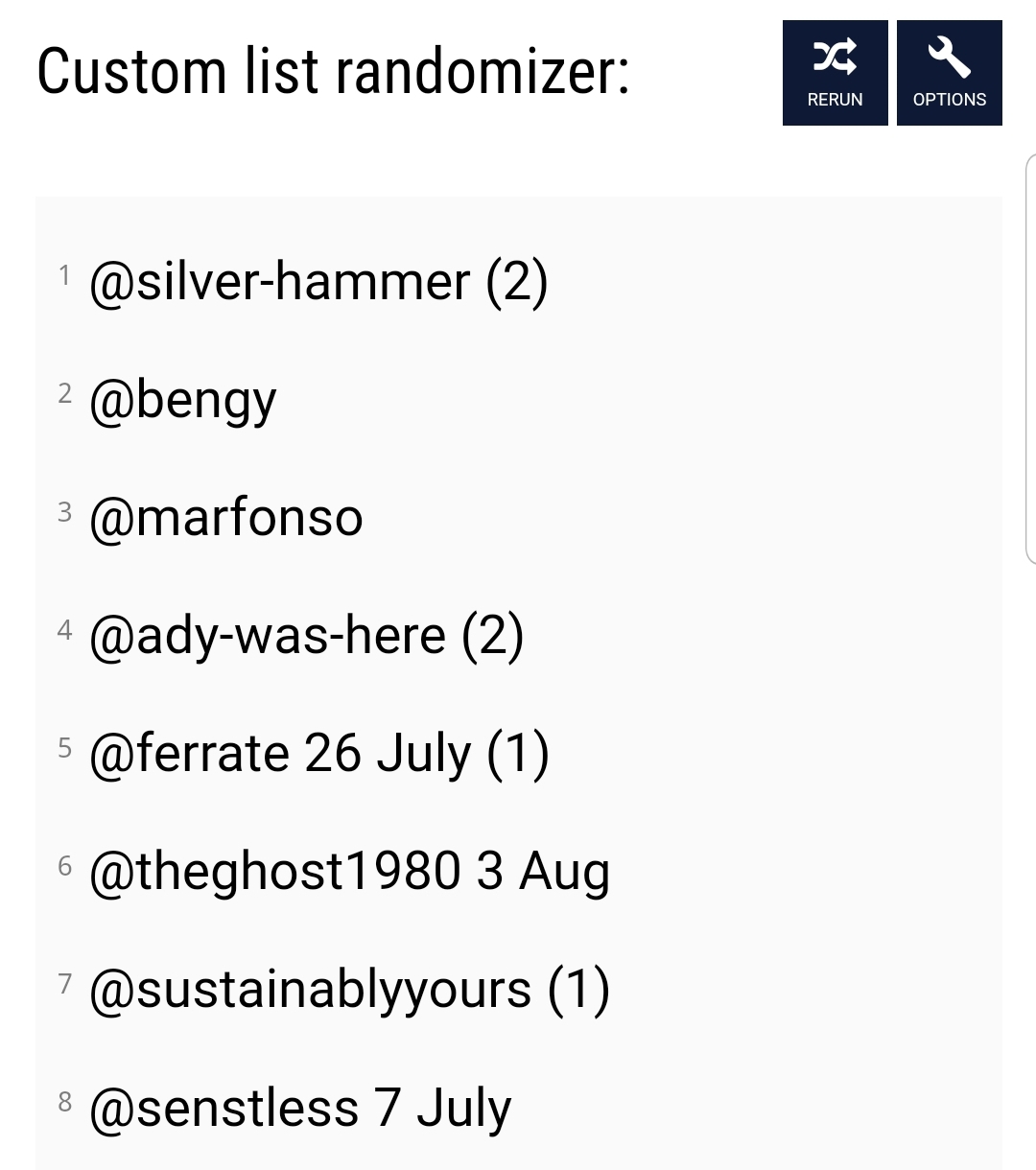Click the Custom list randomizer heading

333,72
